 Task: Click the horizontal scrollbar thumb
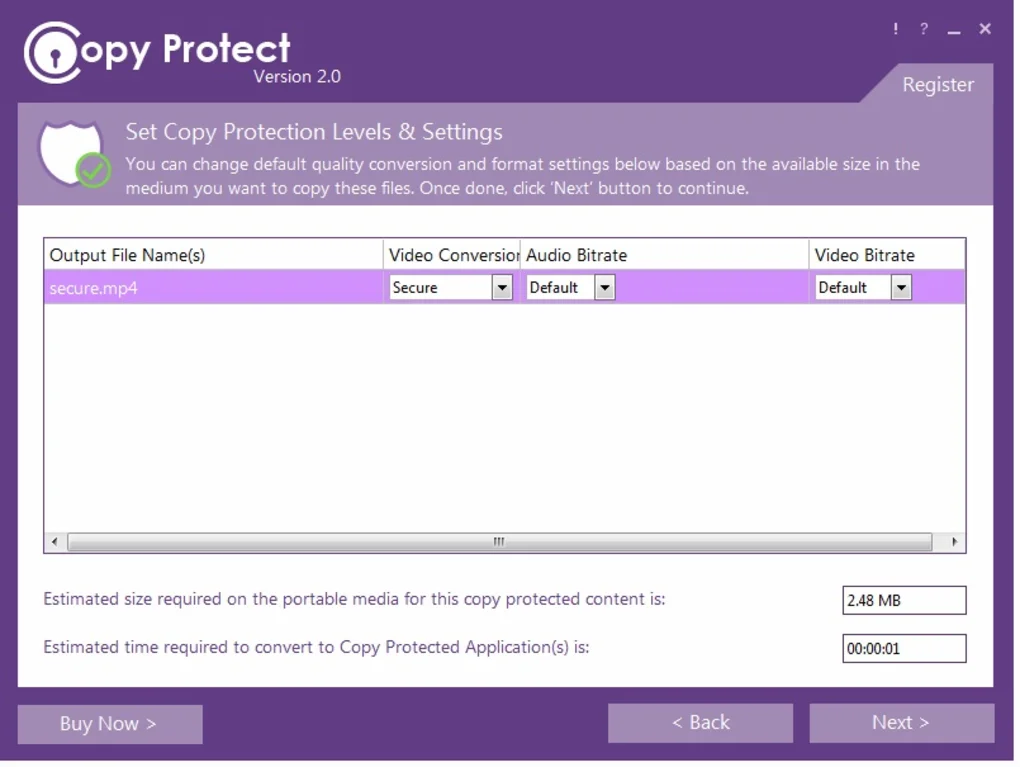pos(500,542)
